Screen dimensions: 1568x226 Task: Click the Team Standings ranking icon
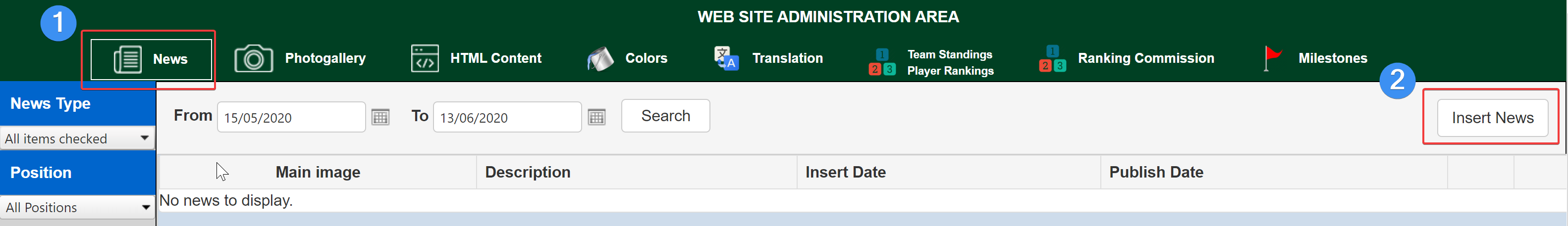click(x=882, y=62)
